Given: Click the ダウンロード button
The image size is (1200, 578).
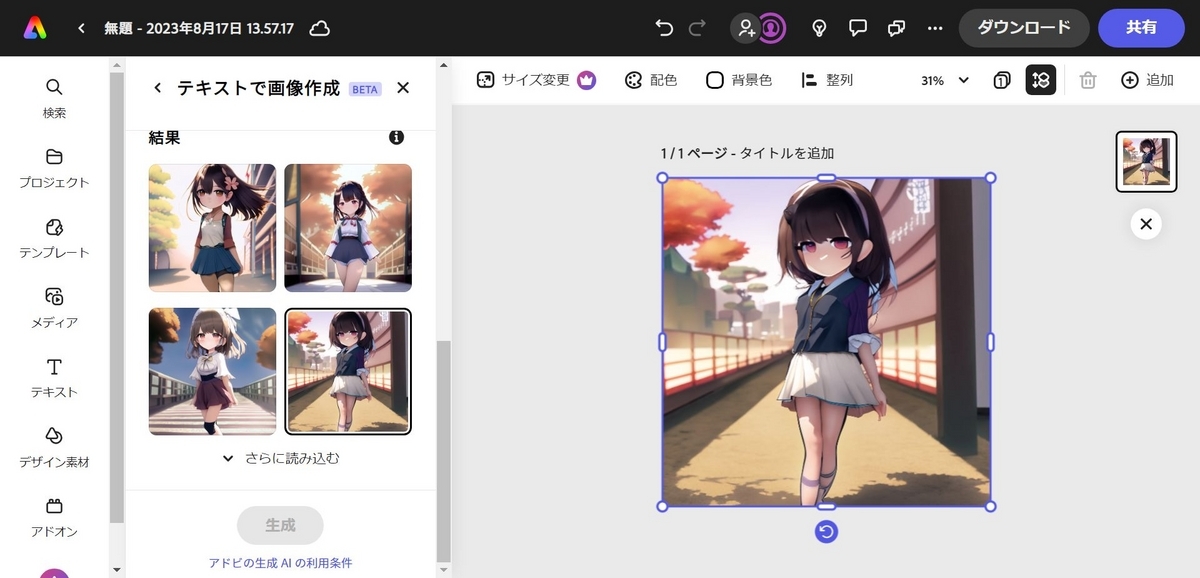Looking at the screenshot, I should tap(1024, 28).
